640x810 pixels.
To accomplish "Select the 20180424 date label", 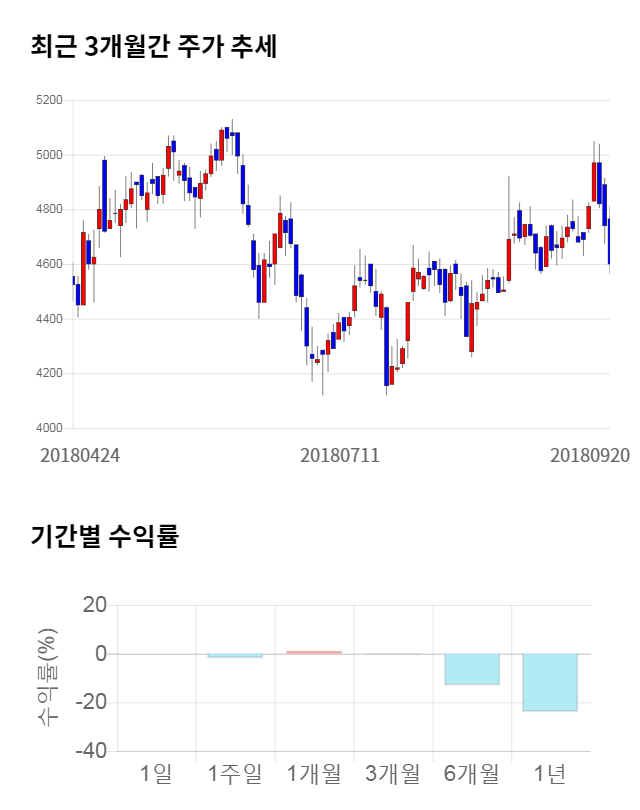I will (80, 455).
